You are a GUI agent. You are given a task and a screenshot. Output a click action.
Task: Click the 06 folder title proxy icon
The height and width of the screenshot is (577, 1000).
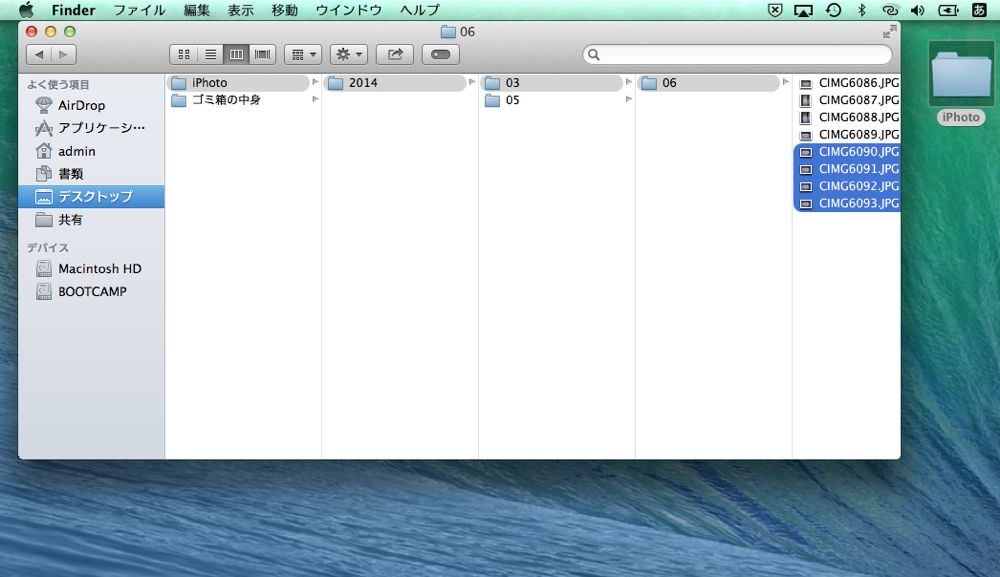pyautogui.click(x=448, y=32)
